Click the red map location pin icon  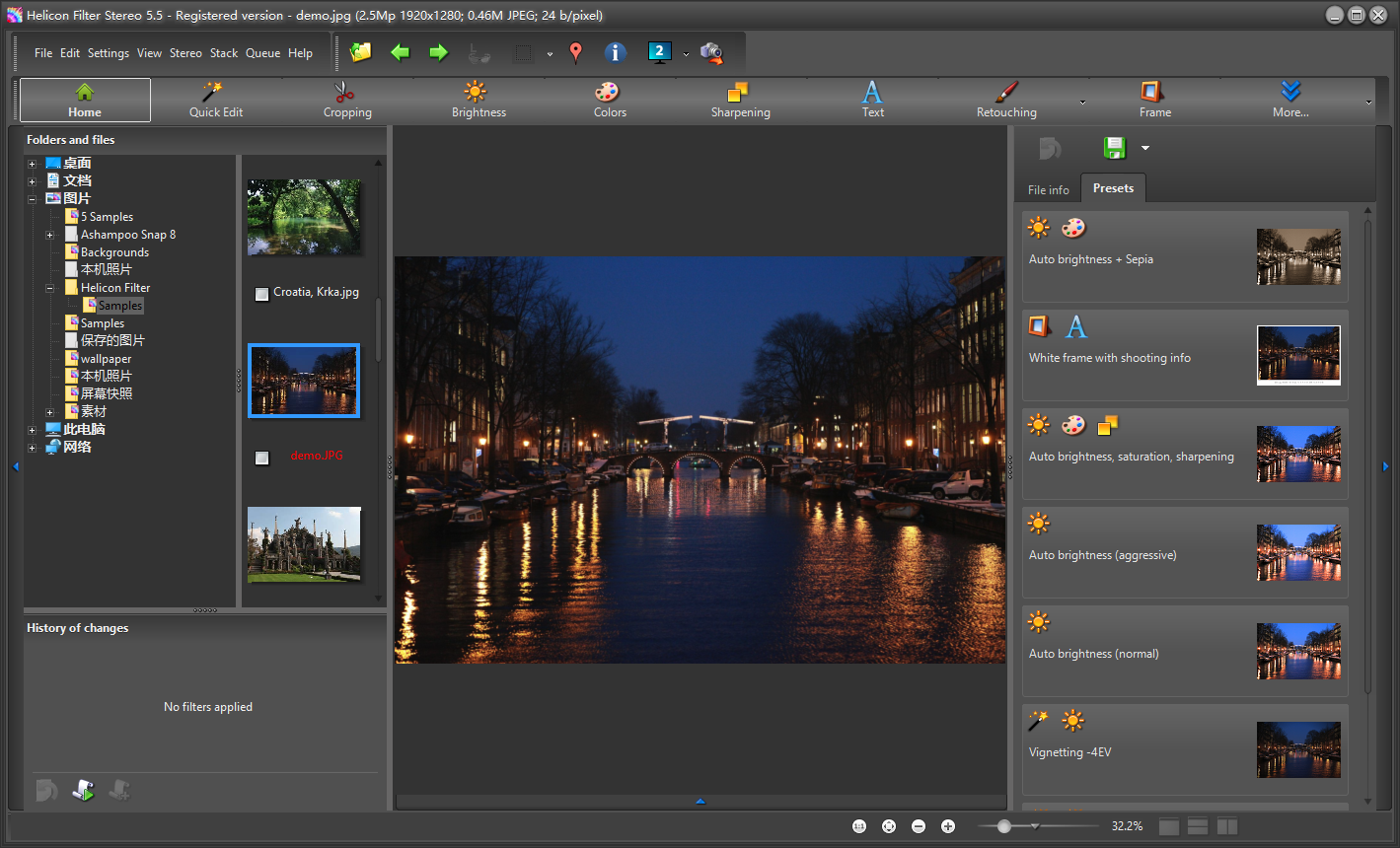[576, 53]
